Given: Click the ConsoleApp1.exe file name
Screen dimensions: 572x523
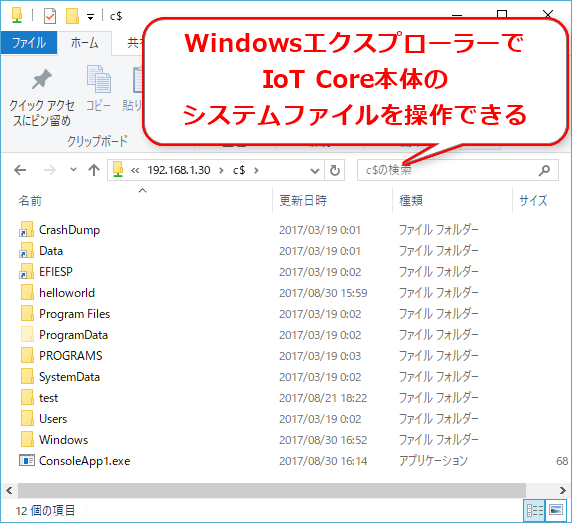Looking at the screenshot, I should (x=85, y=461).
